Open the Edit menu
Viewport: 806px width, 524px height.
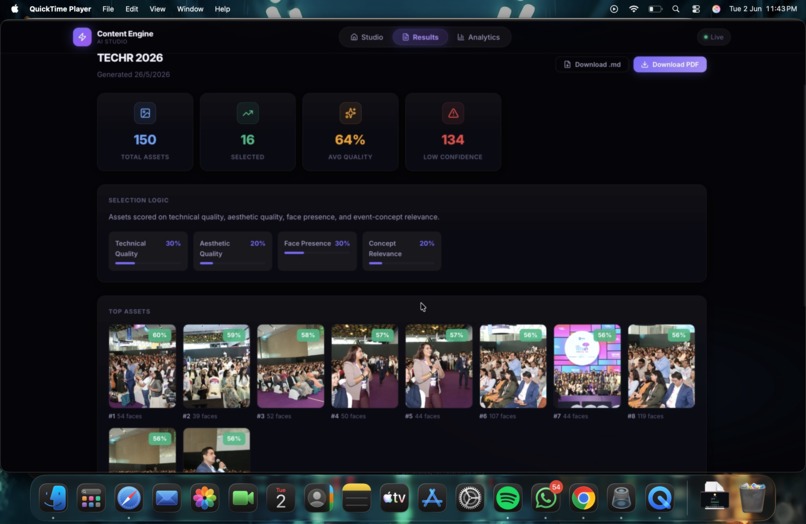(132, 9)
